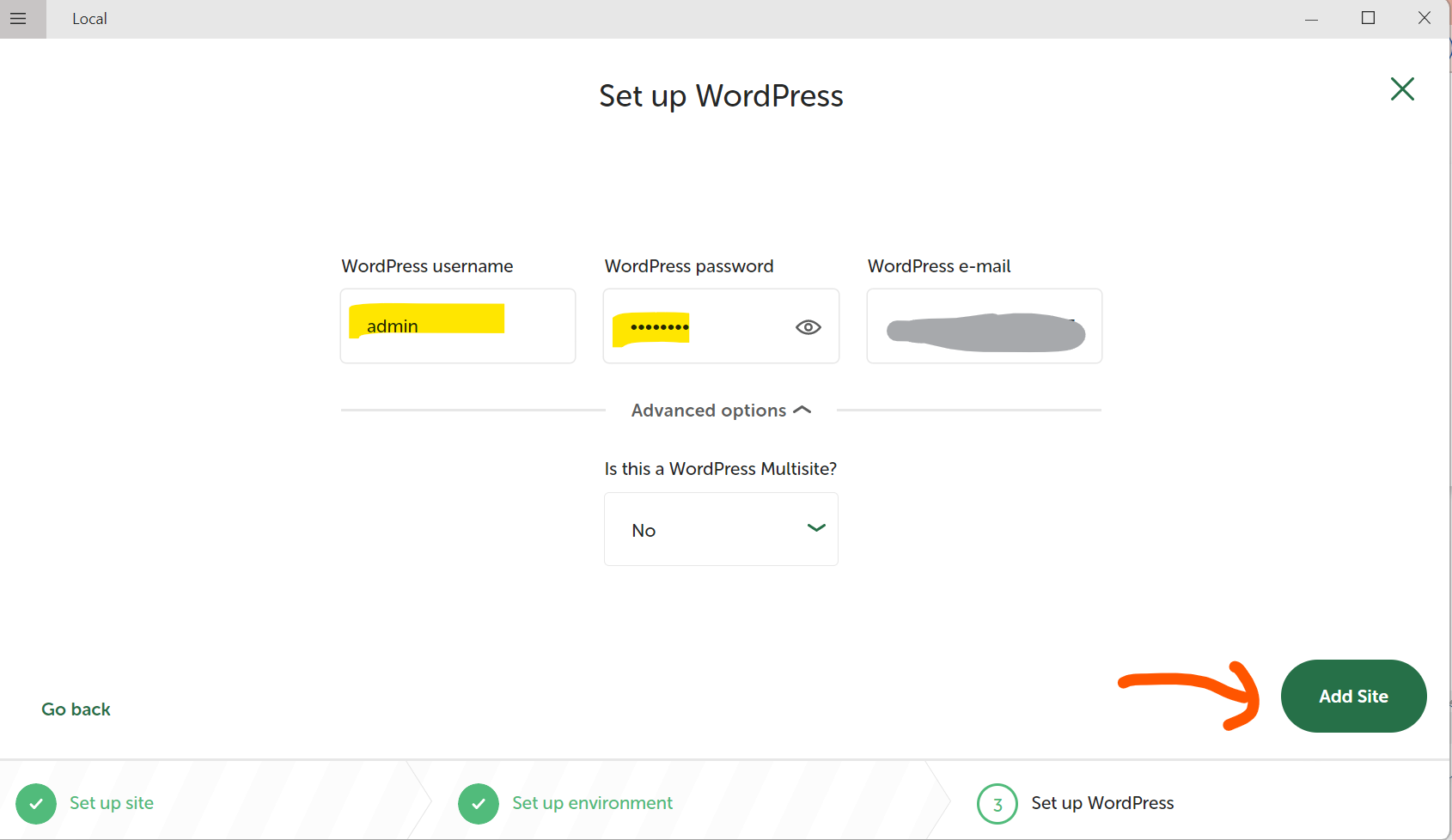Focus the WordPress e-mail field
The height and width of the screenshot is (840, 1452).
click(x=985, y=326)
